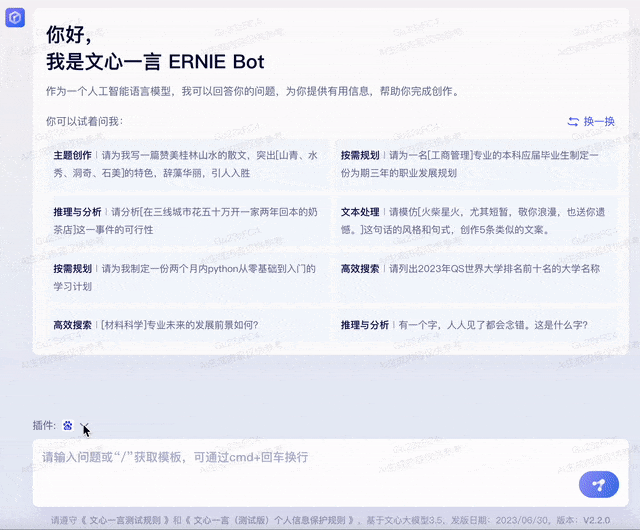The height and width of the screenshot is (530, 640).
Task: Click the ERNIE Bot logo icon
Action: [15, 21]
